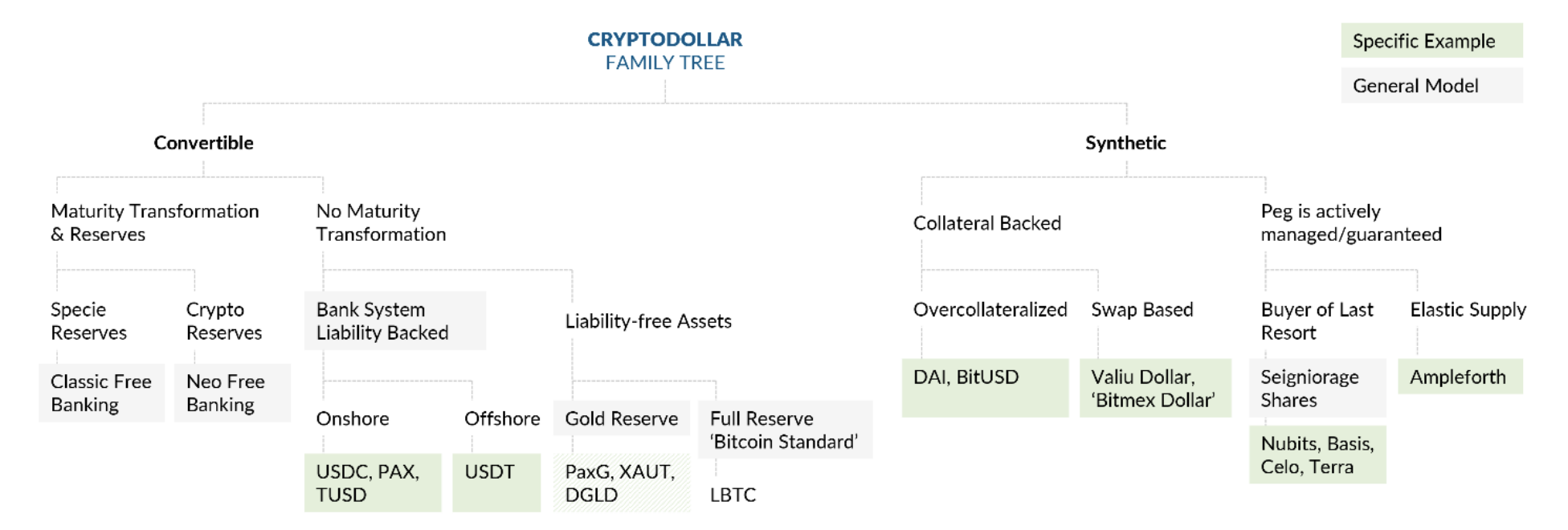The width and height of the screenshot is (1568, 530).
Task: Select the Synthetic branch heading
Action: click(1125, 143)
